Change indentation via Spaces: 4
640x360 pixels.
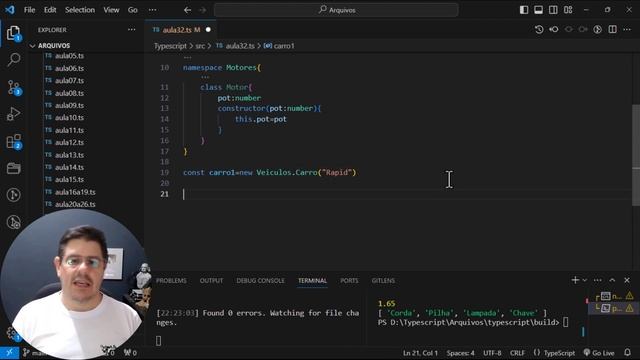(x=460, y=353)
